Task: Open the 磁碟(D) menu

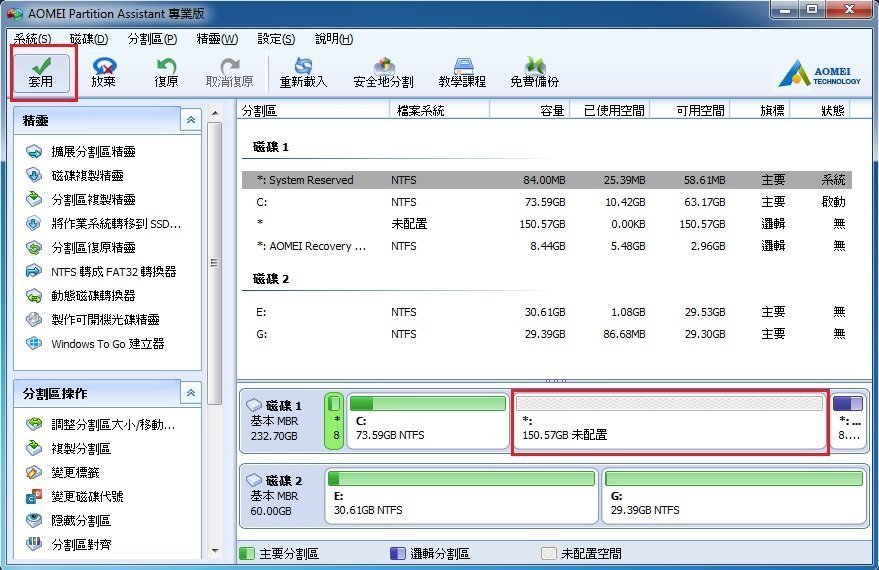Action: coord(89,39)
